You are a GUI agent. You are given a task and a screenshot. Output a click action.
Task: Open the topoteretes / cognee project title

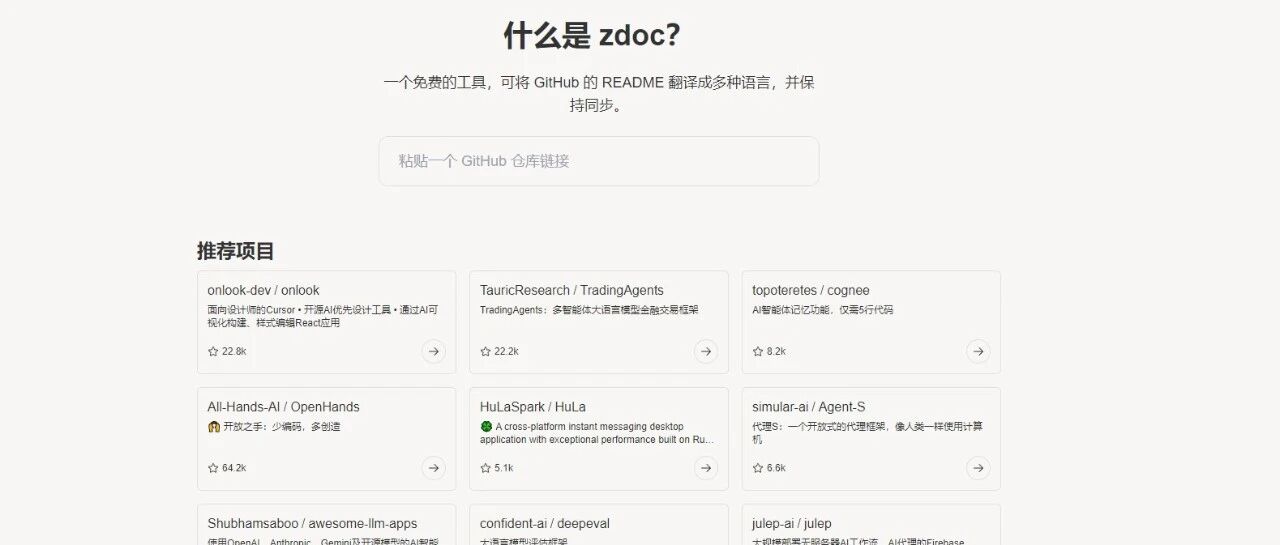click(811, 291)
